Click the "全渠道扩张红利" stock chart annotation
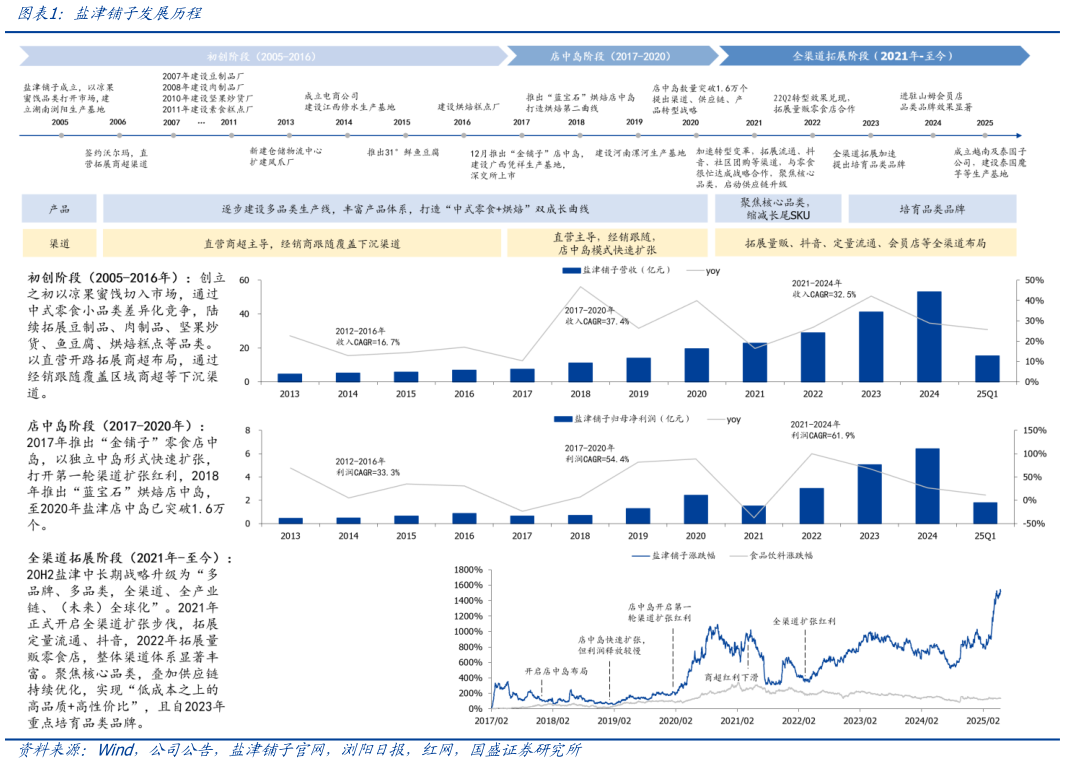 (x=804, y=621)
